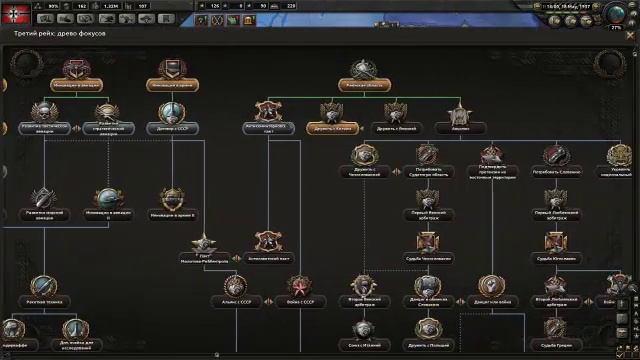Select the Рейнская область focus

364,85
